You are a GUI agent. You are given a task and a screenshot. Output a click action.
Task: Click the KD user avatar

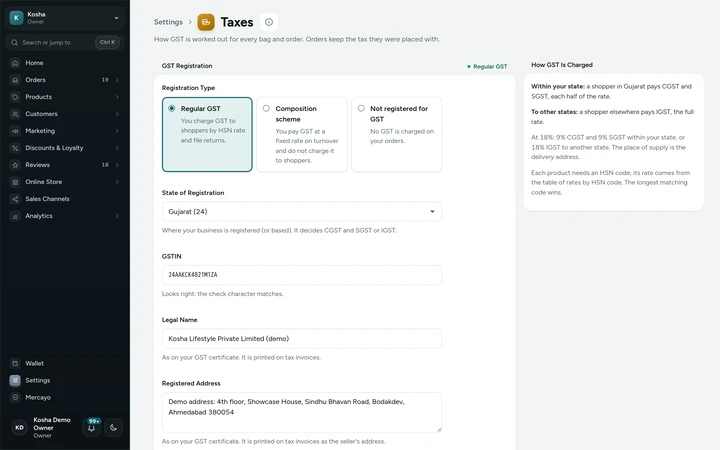click(x=19, y=428)
